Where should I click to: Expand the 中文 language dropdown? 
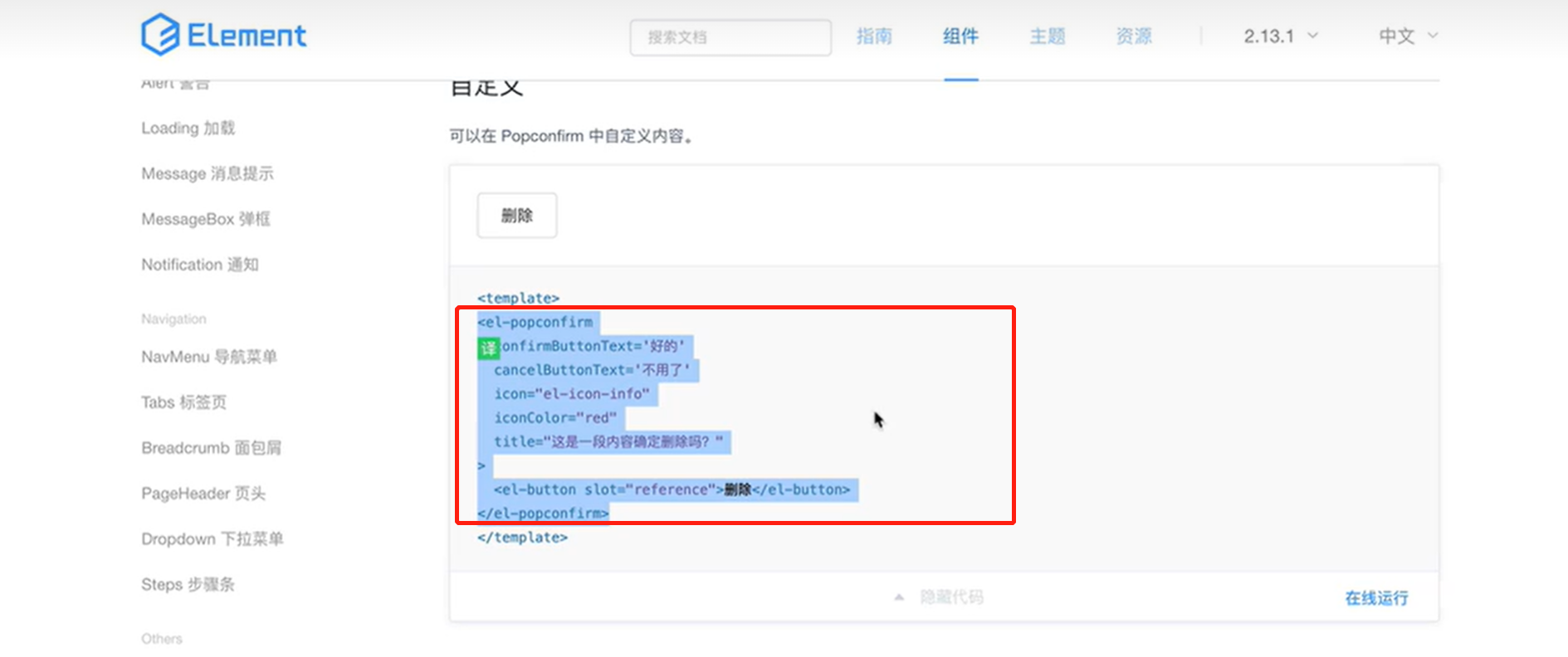click(1408, 36)
